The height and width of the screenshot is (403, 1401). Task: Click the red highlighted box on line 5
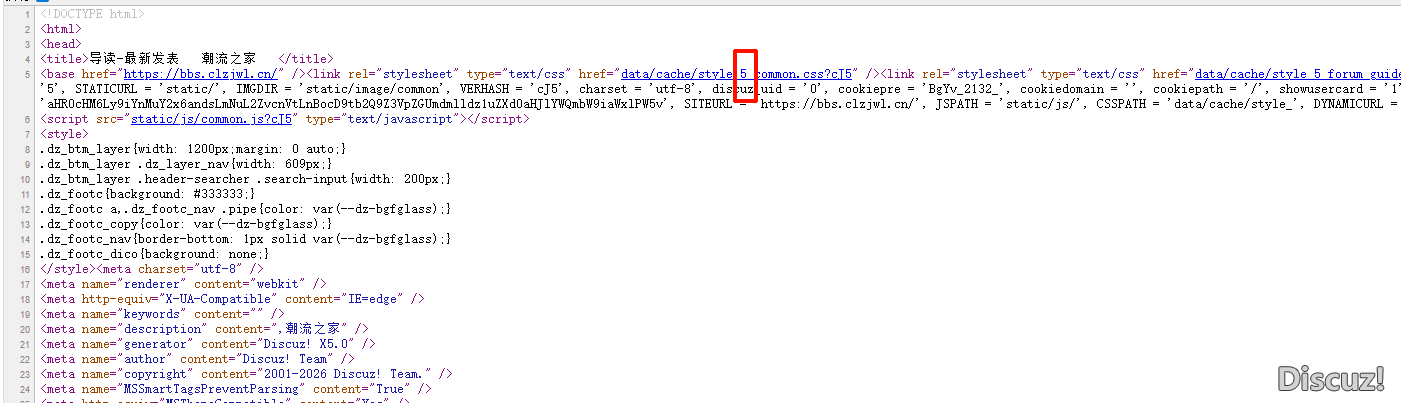click(x=745, y=75)
